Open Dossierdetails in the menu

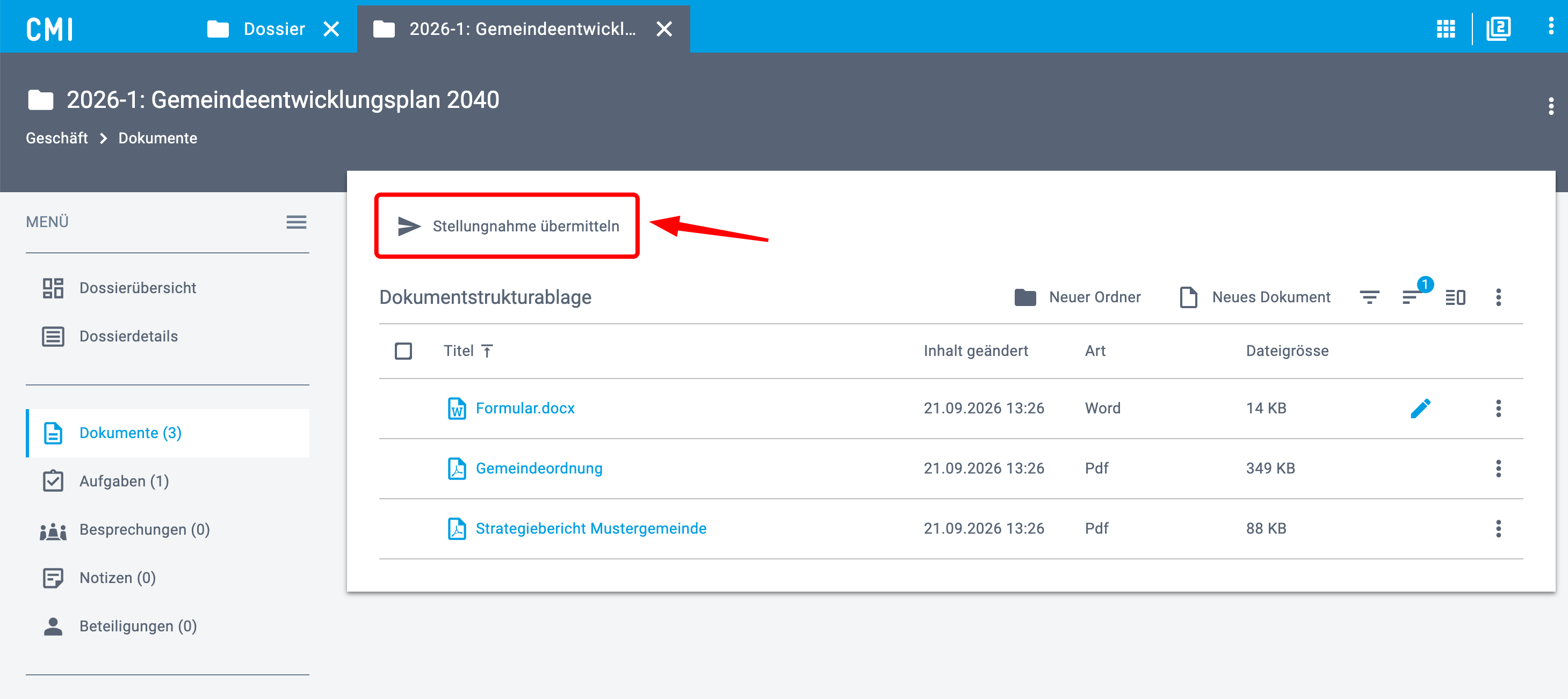pyautogui.click(x=168, y=337)
